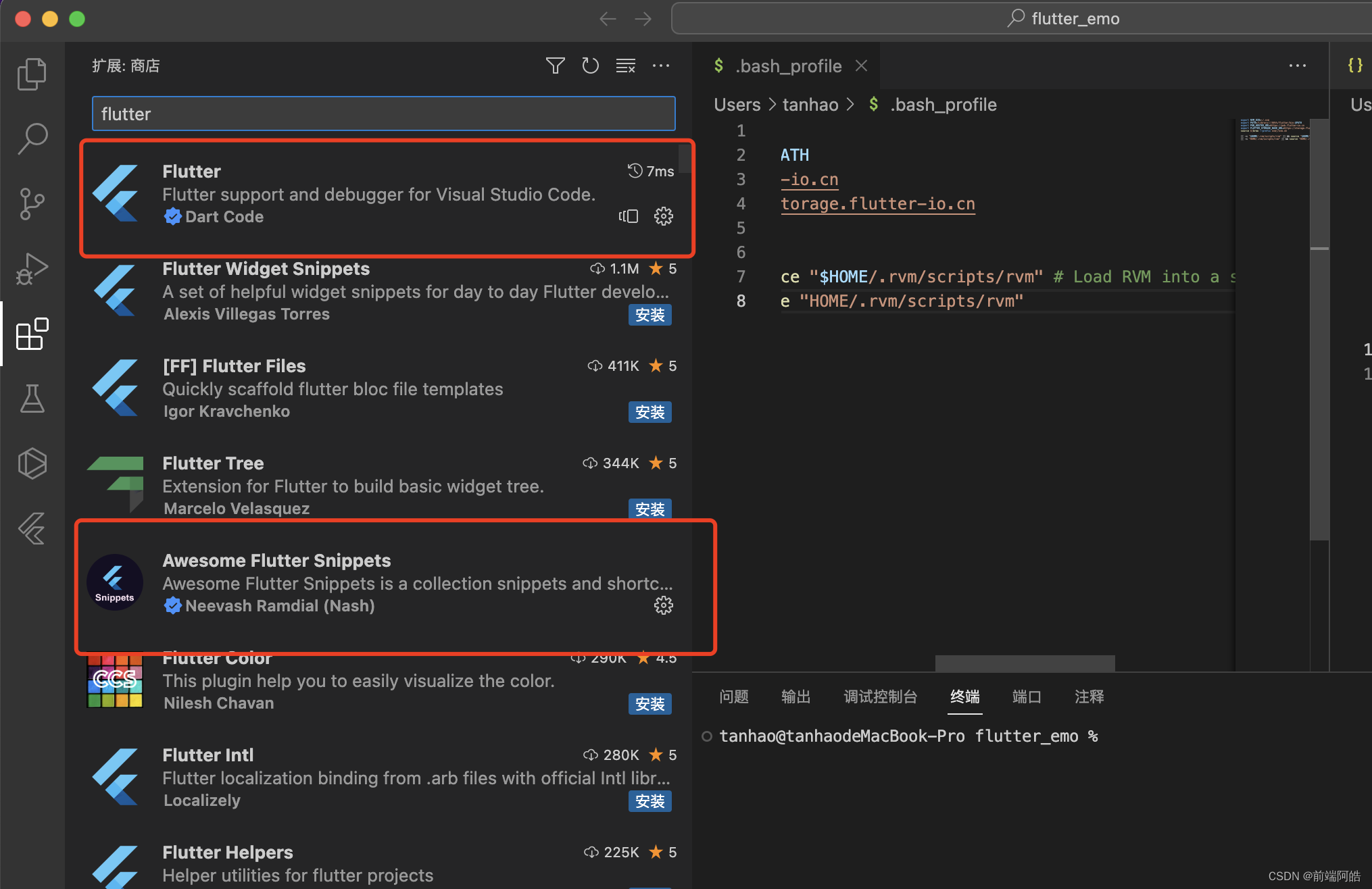Viewport: 1372px width, 889px height.
Task: Click line number 8 in editor gutter
Action: click(x=741, y=301)
